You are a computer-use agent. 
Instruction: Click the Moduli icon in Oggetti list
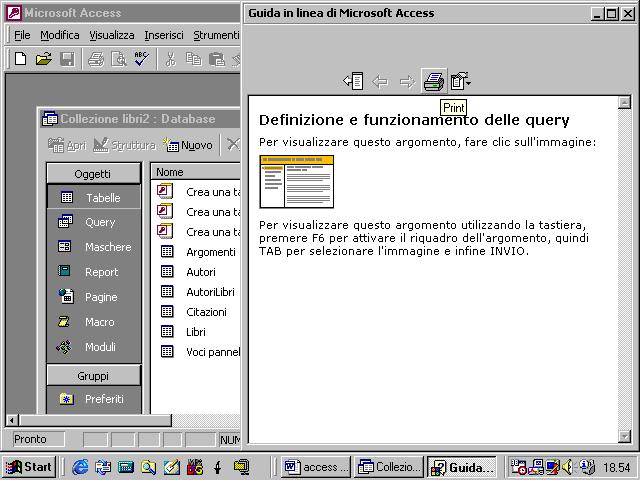(64, 347)
